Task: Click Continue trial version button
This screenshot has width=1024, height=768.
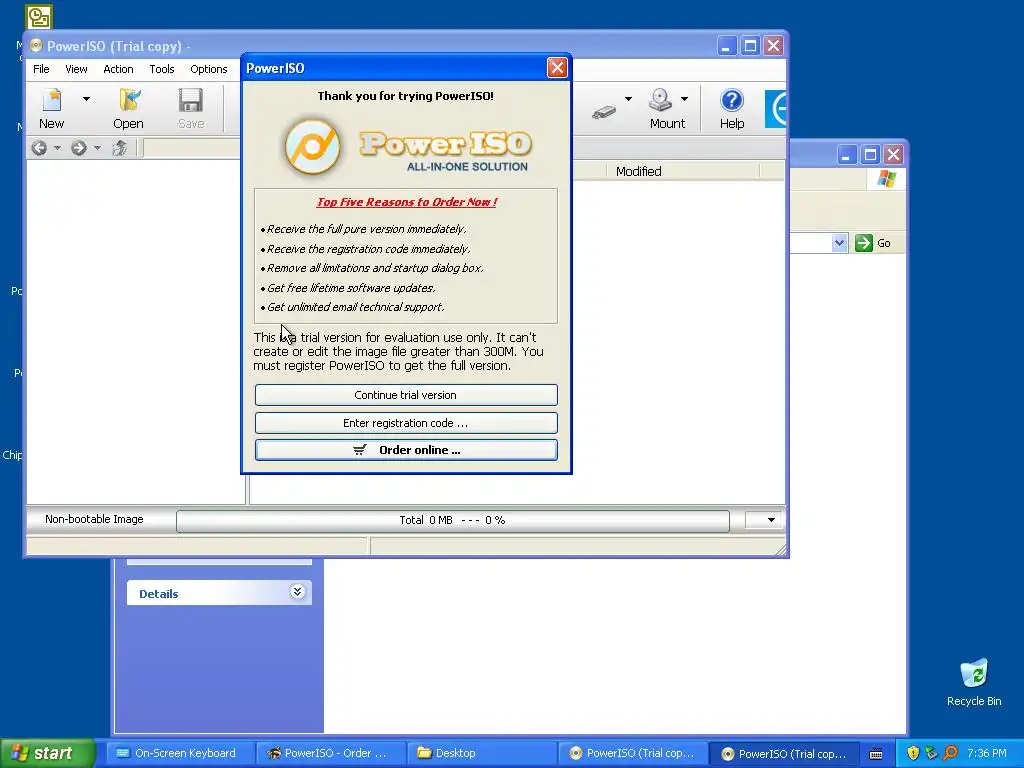Action: coord(406,395)
